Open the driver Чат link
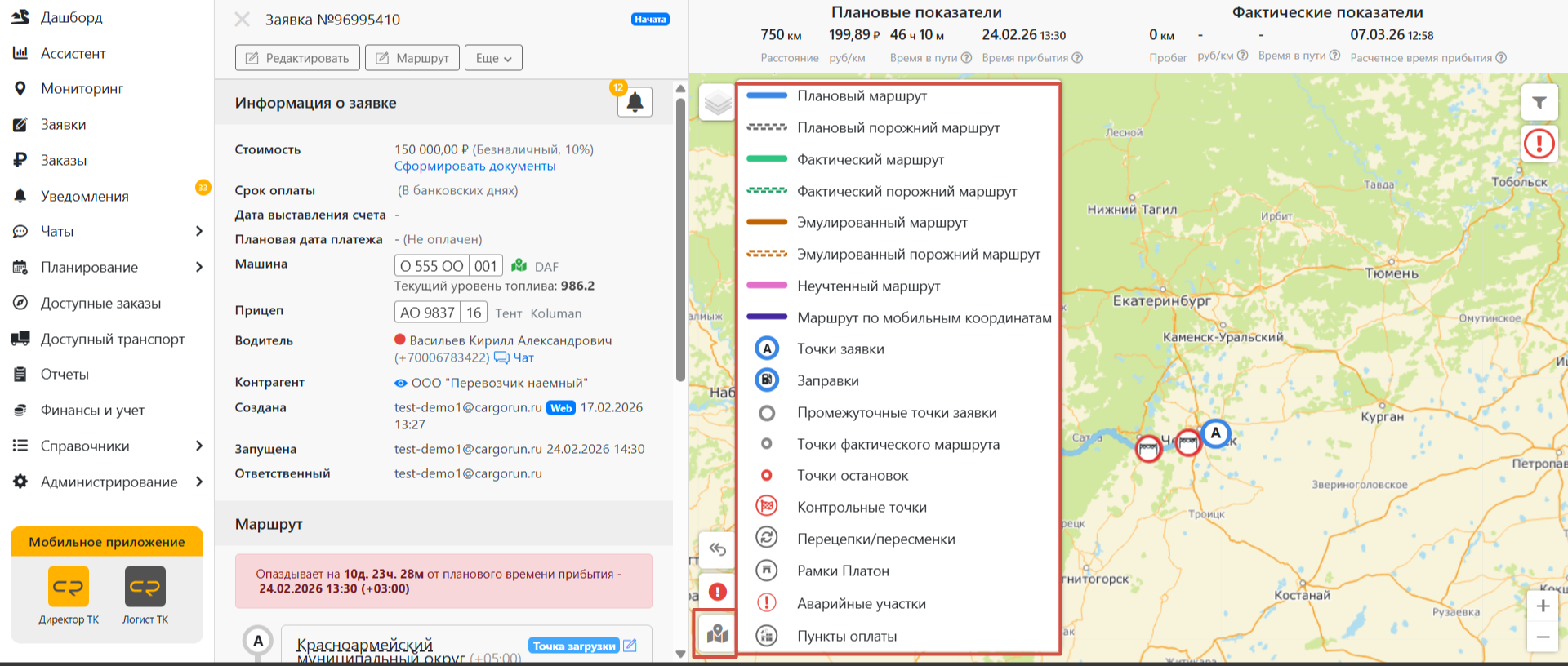 (x=514, y=357)
